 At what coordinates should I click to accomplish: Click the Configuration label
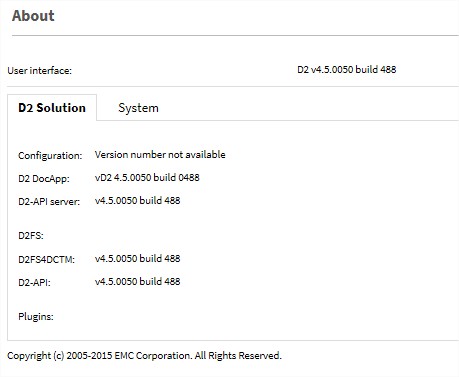(x=50, y=156)
